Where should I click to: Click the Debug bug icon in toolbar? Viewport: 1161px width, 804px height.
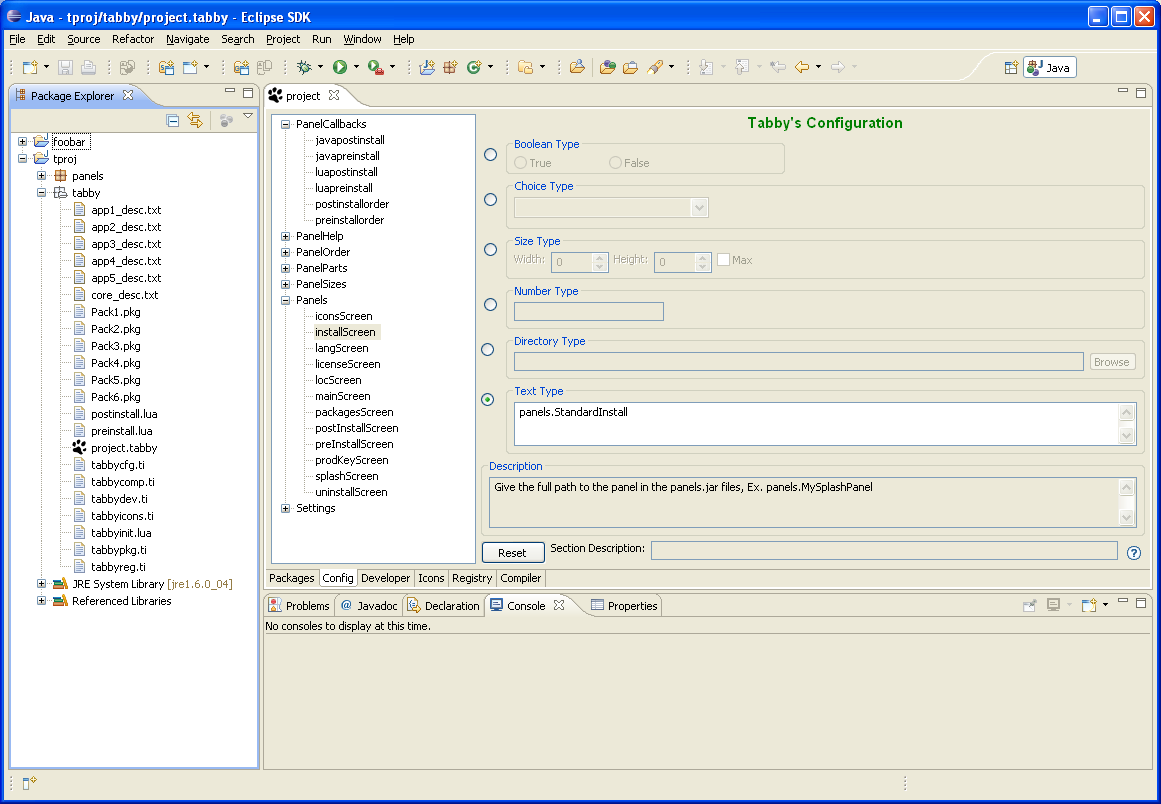304,67
